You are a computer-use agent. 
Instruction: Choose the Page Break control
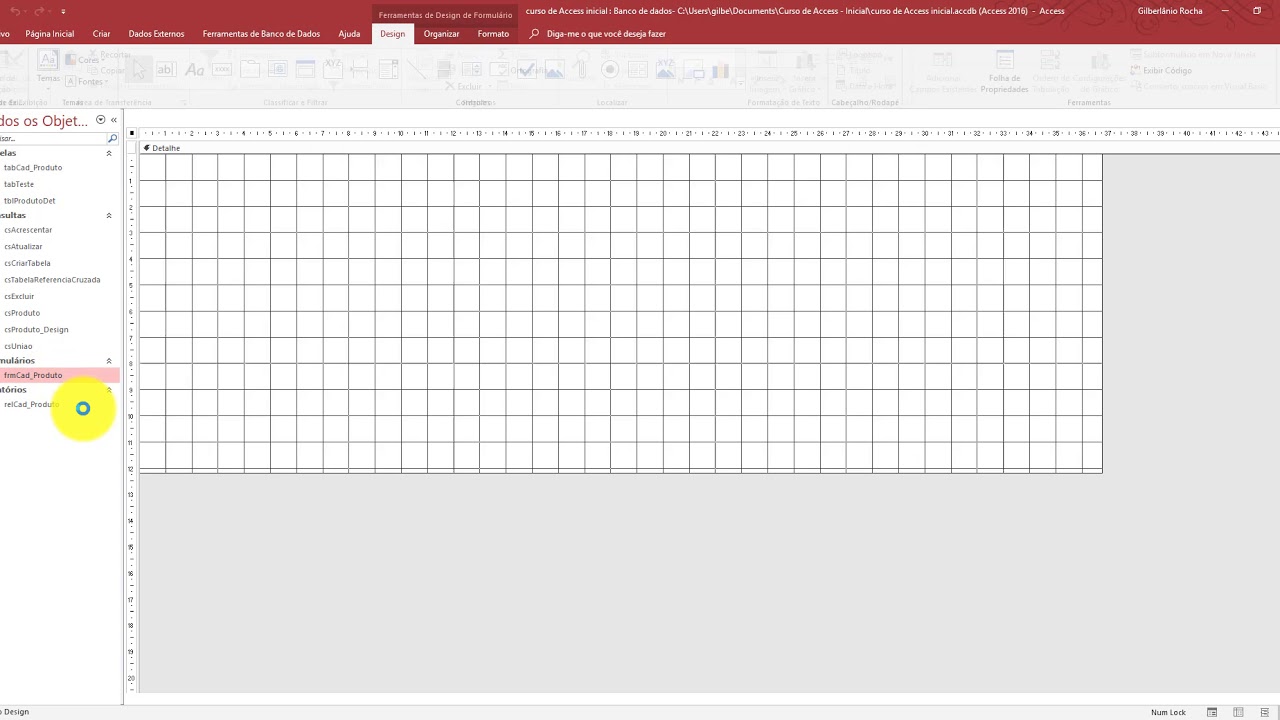(x=359, y=70)
